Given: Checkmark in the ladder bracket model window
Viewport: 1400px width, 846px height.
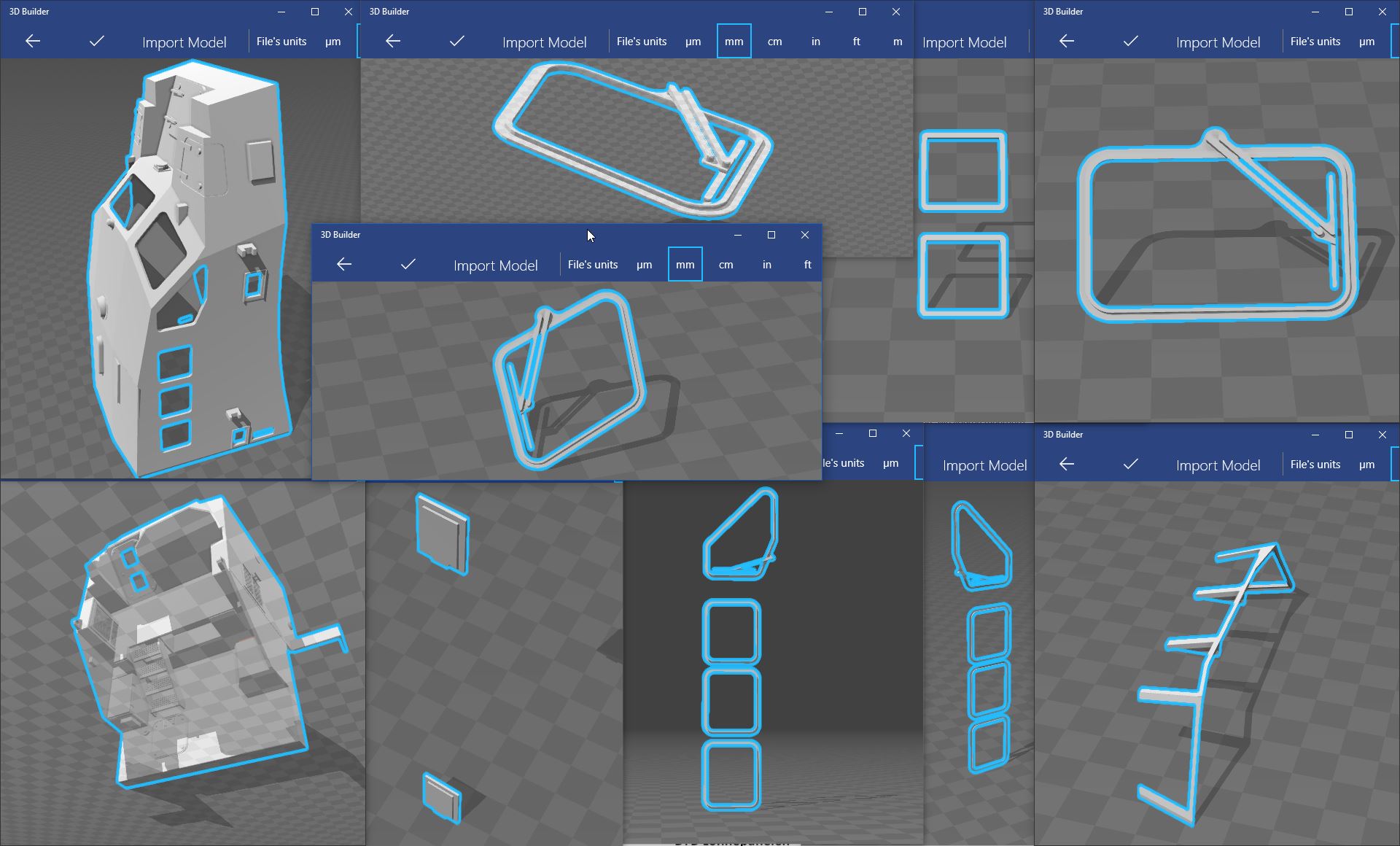Looking at the screenshot, I should 1131,464.
